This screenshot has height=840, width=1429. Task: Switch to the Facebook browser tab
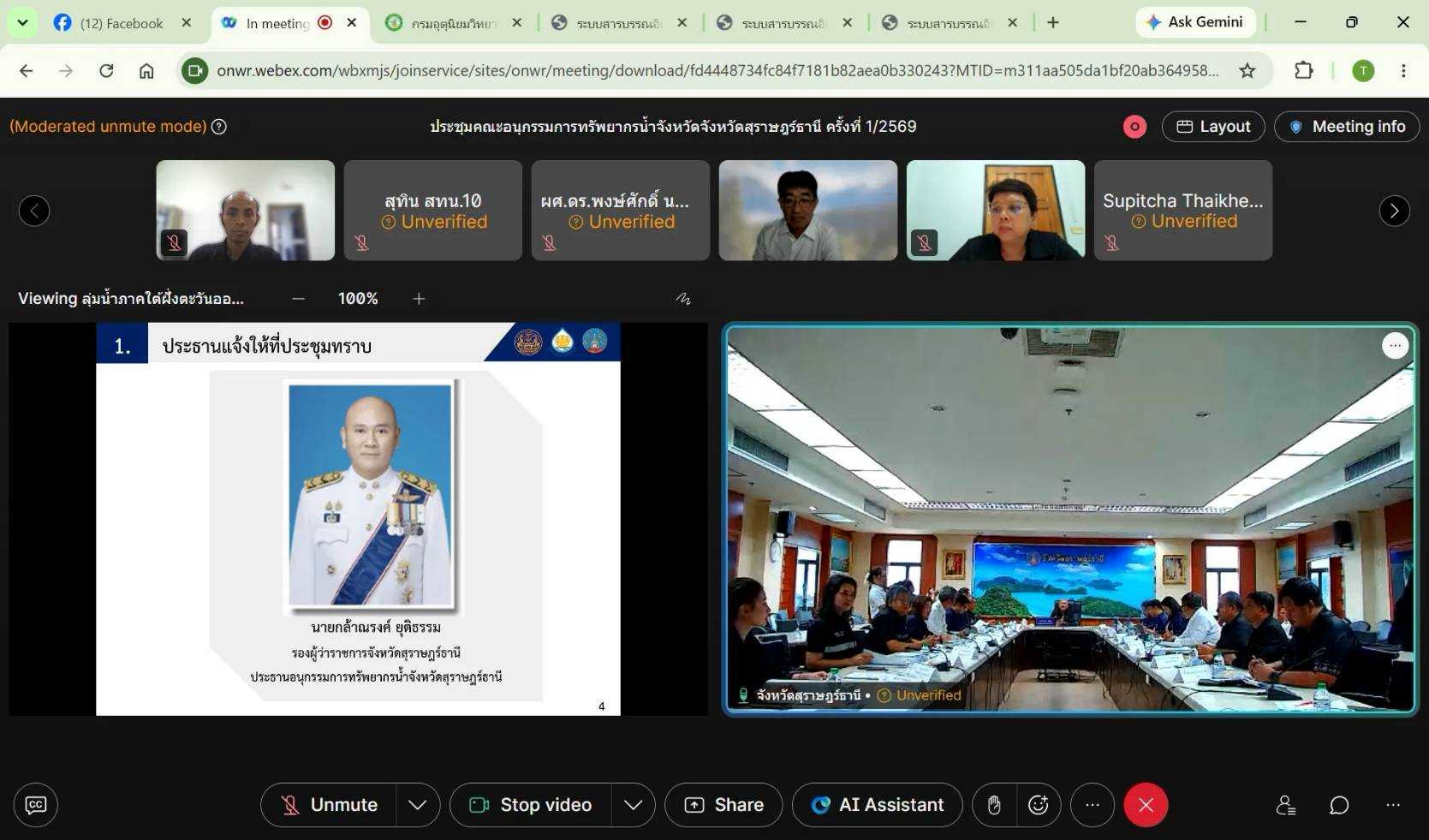tap(122, 23)
